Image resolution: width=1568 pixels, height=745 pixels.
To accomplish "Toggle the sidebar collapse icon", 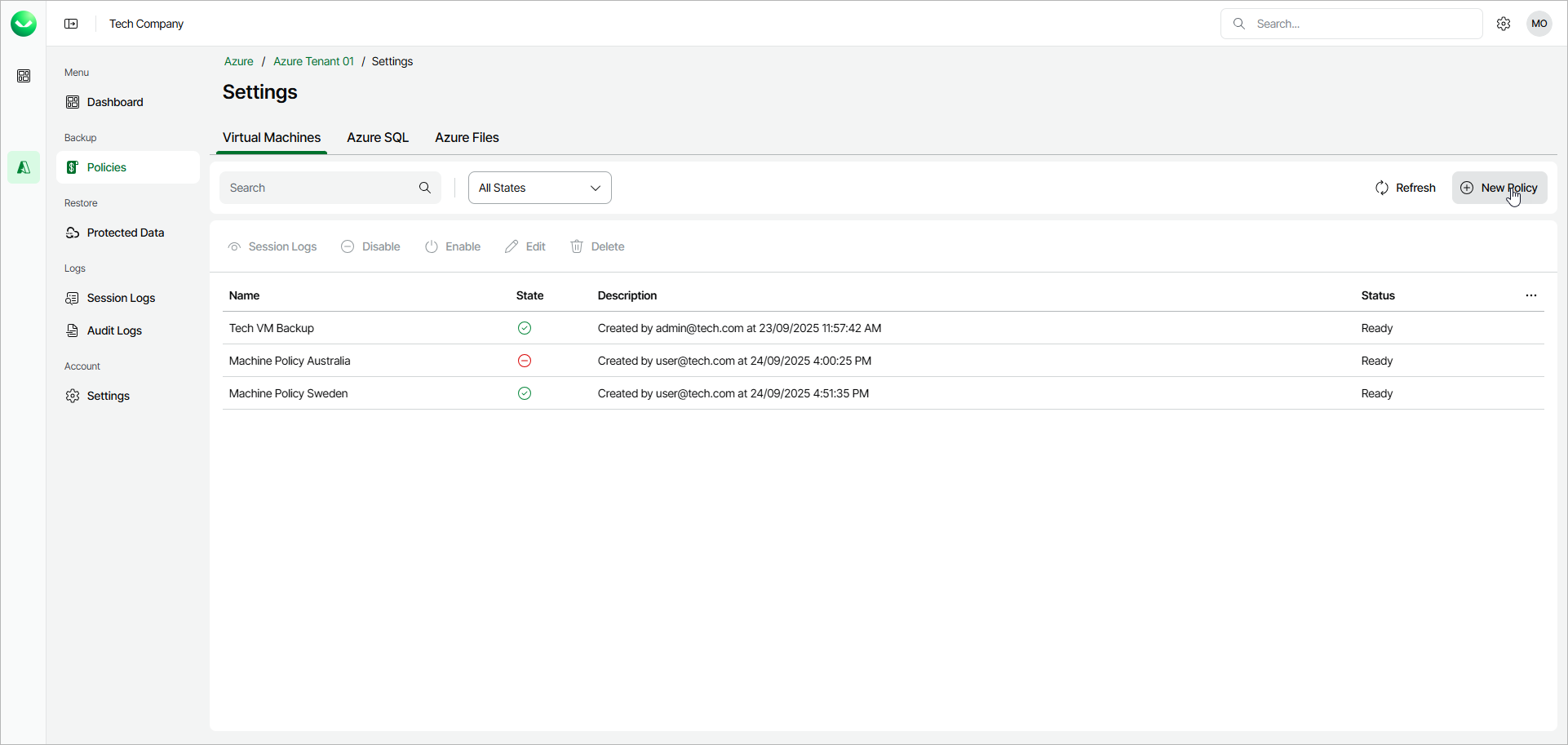I will pyautogui.click(x=71, y=24).
